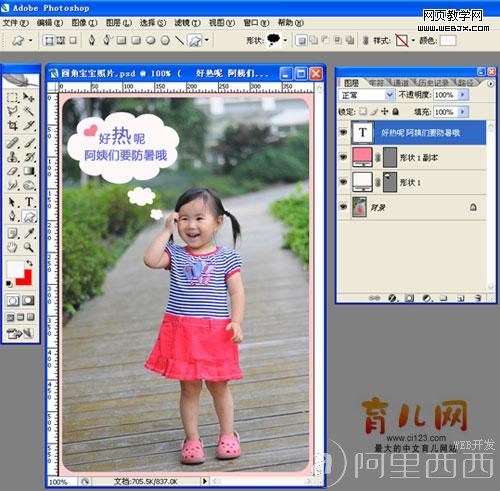Click the swap foreground/background colors arrow
500x491 pixels.
click(x=30, y=263)
